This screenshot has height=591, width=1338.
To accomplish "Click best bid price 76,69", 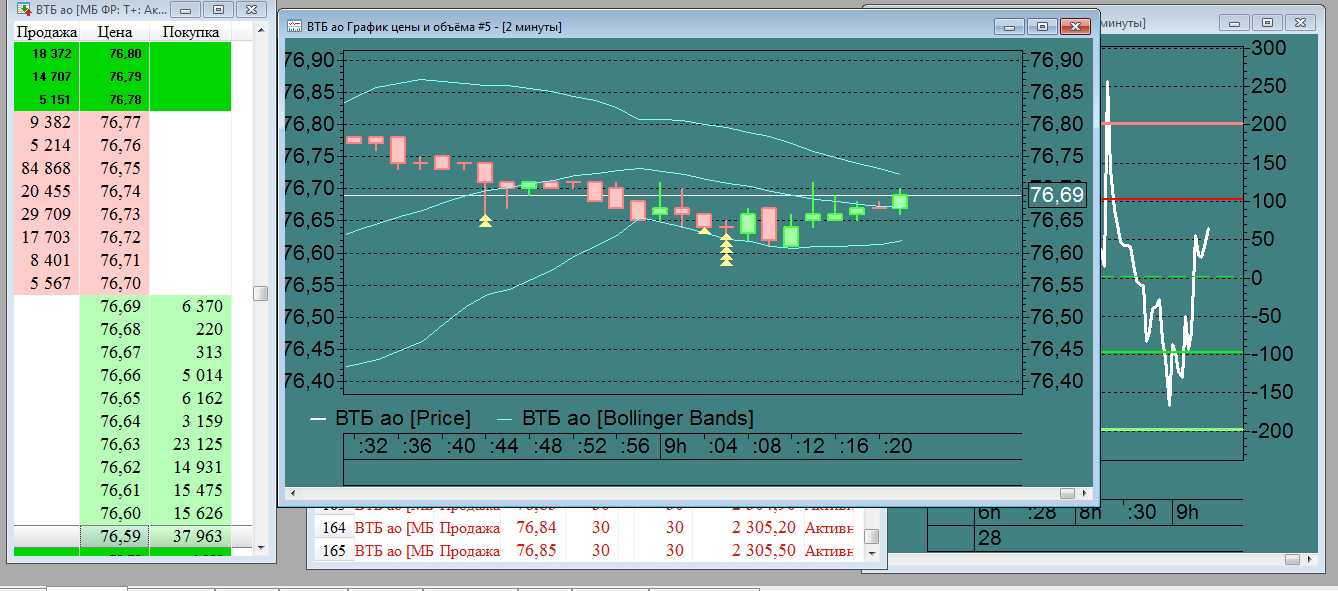I will tap(120, 306).
